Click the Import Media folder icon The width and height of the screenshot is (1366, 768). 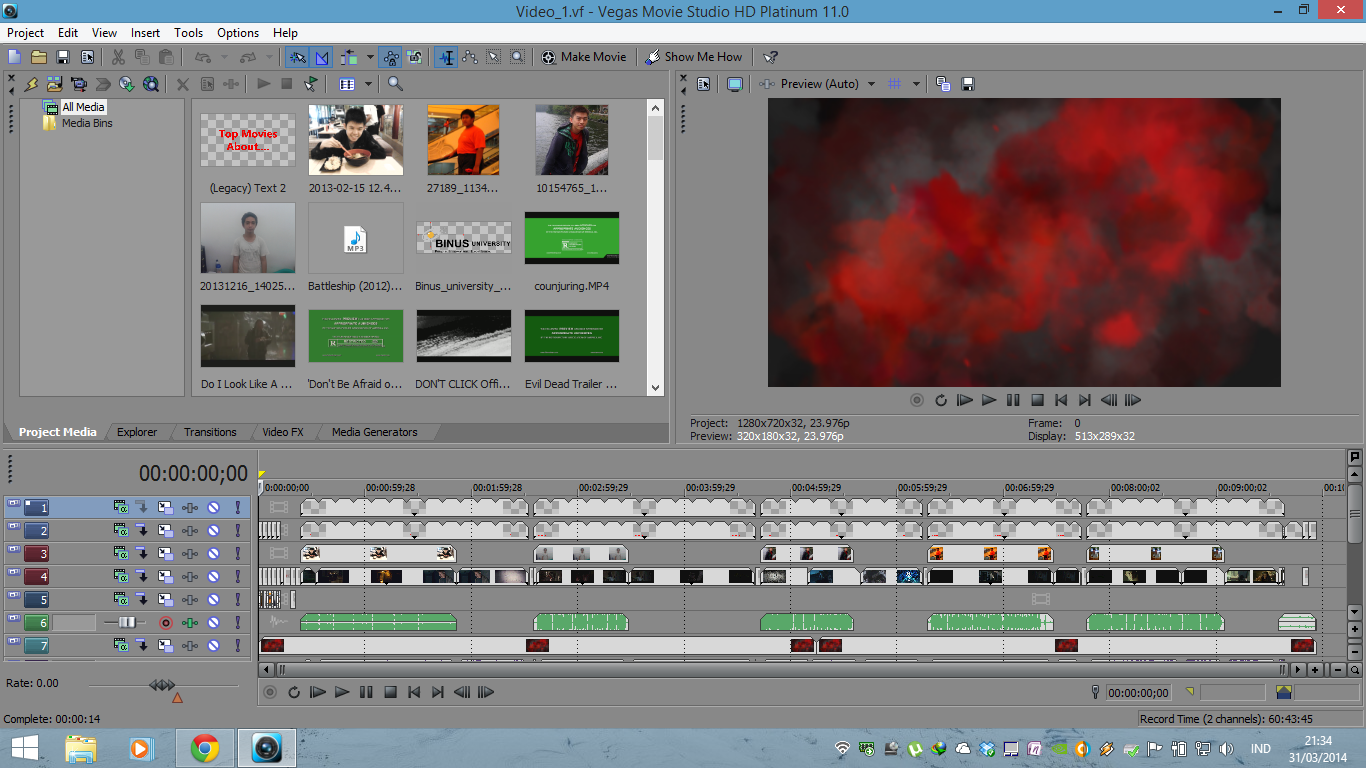click(54, 84)
